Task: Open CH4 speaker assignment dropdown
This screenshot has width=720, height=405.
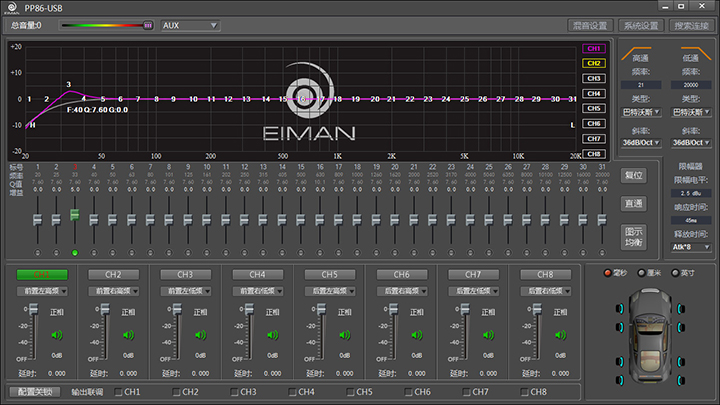Action: (x=258, y=291)
